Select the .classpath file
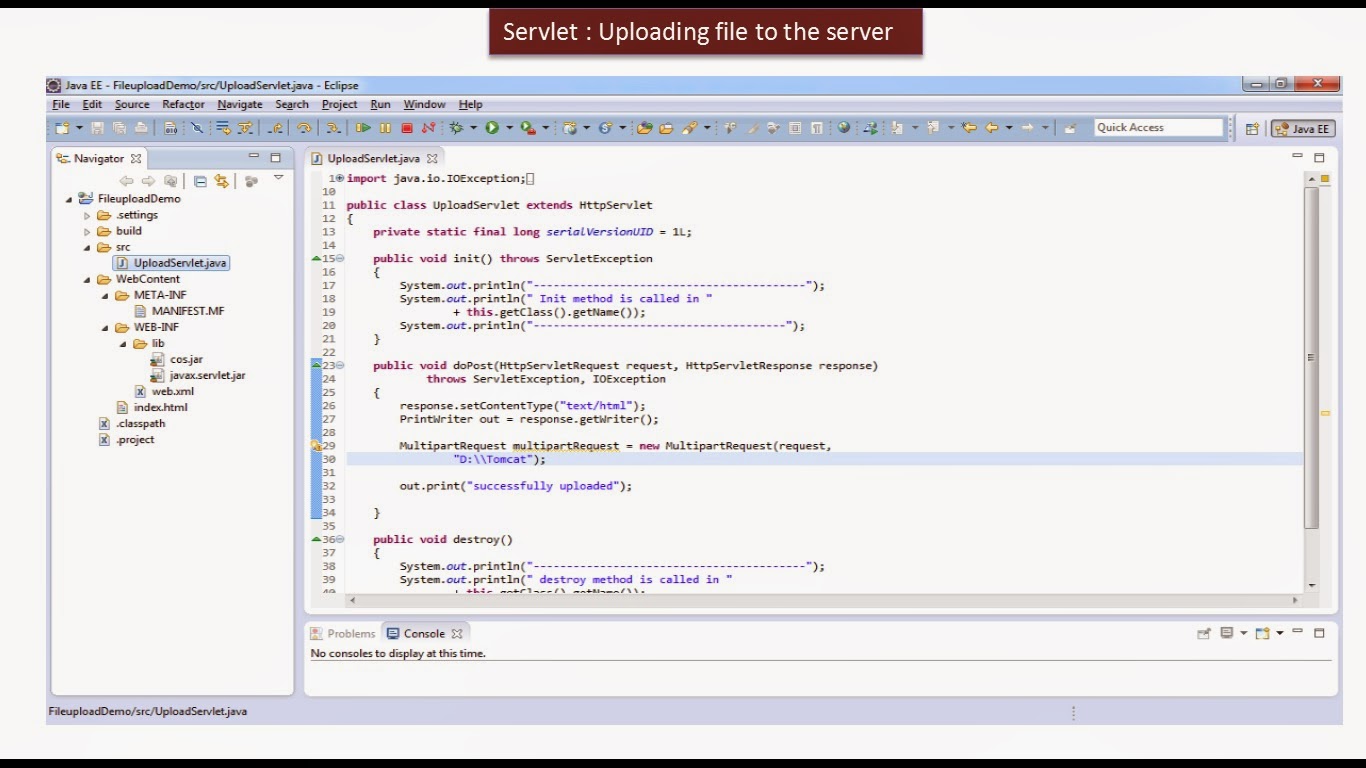Screen dimensions: 1366x768 point(132,423)
